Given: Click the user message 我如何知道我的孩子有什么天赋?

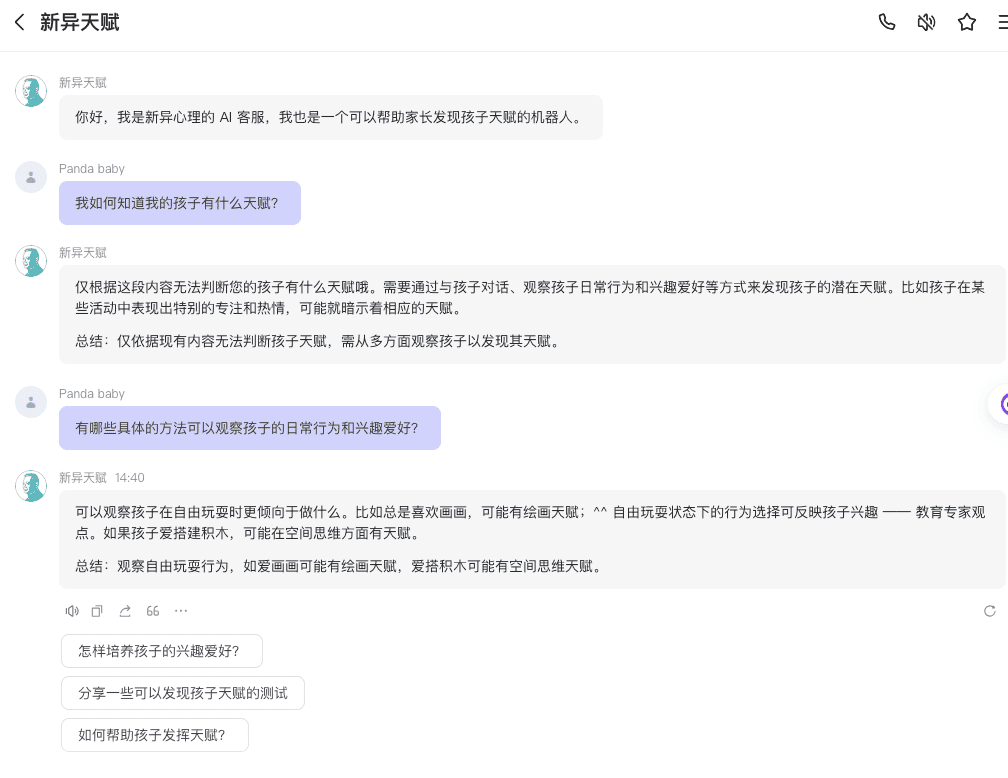Looking at the screenshot, I should pos(179,203).
